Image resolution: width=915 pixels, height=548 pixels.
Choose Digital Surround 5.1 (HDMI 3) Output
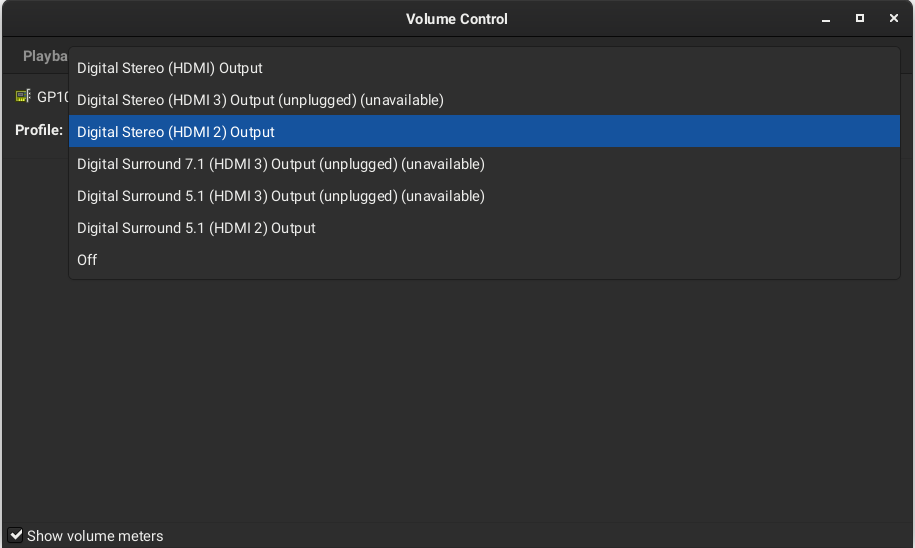[x=484, y=196]
